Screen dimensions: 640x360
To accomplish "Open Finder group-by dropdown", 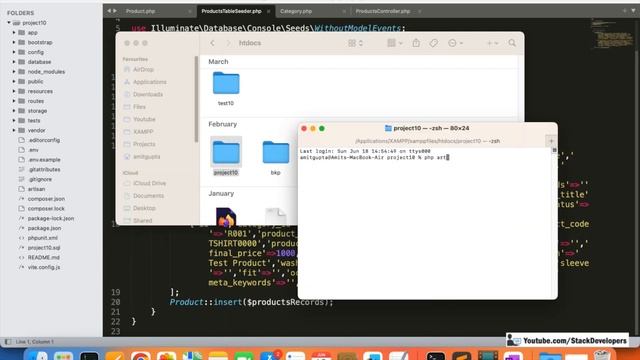I will [x=395, y=43].
